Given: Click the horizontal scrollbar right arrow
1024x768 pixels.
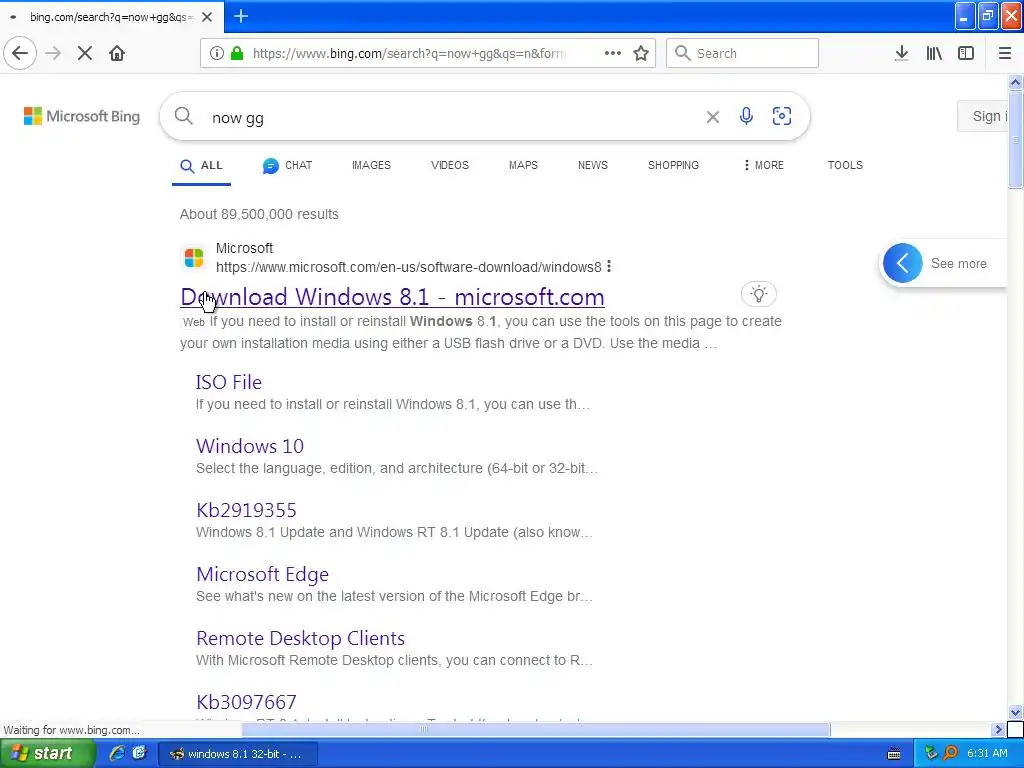Looking at the screenshot, I should click(998, 729).
